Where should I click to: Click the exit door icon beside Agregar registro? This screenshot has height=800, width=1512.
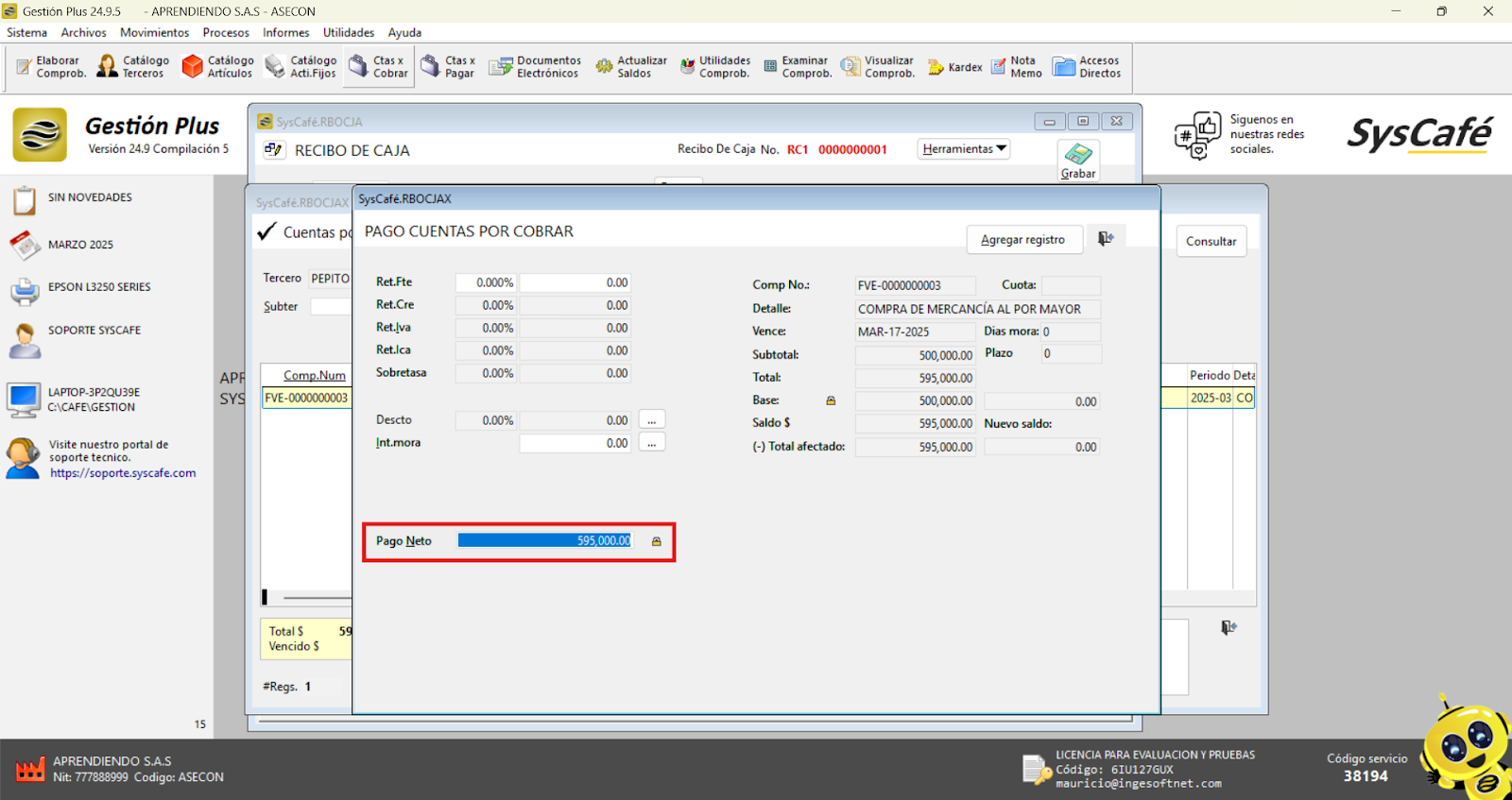click(x=1106, y=239)
